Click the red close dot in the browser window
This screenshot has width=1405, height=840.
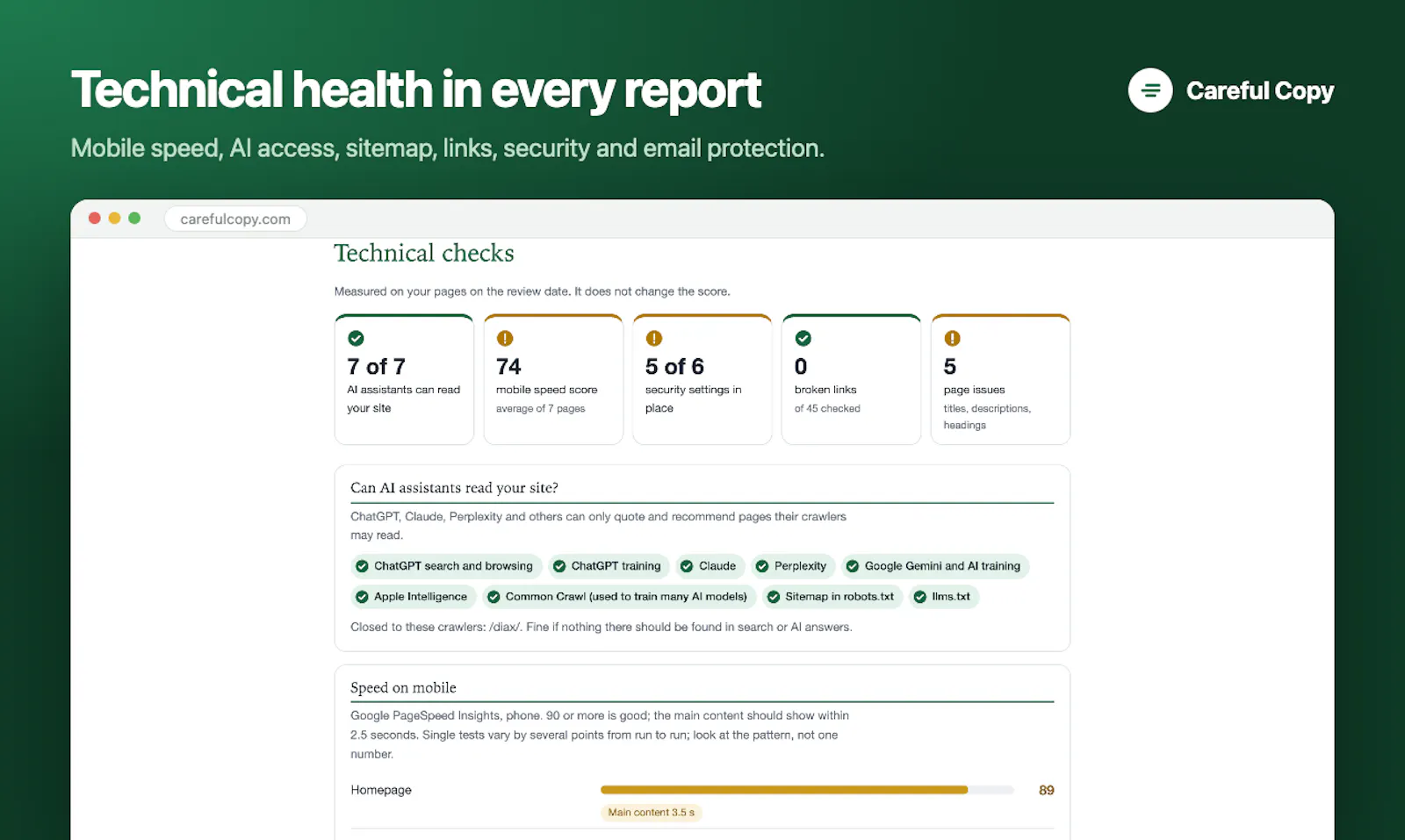pyautogui.click(x=95, y=218)
